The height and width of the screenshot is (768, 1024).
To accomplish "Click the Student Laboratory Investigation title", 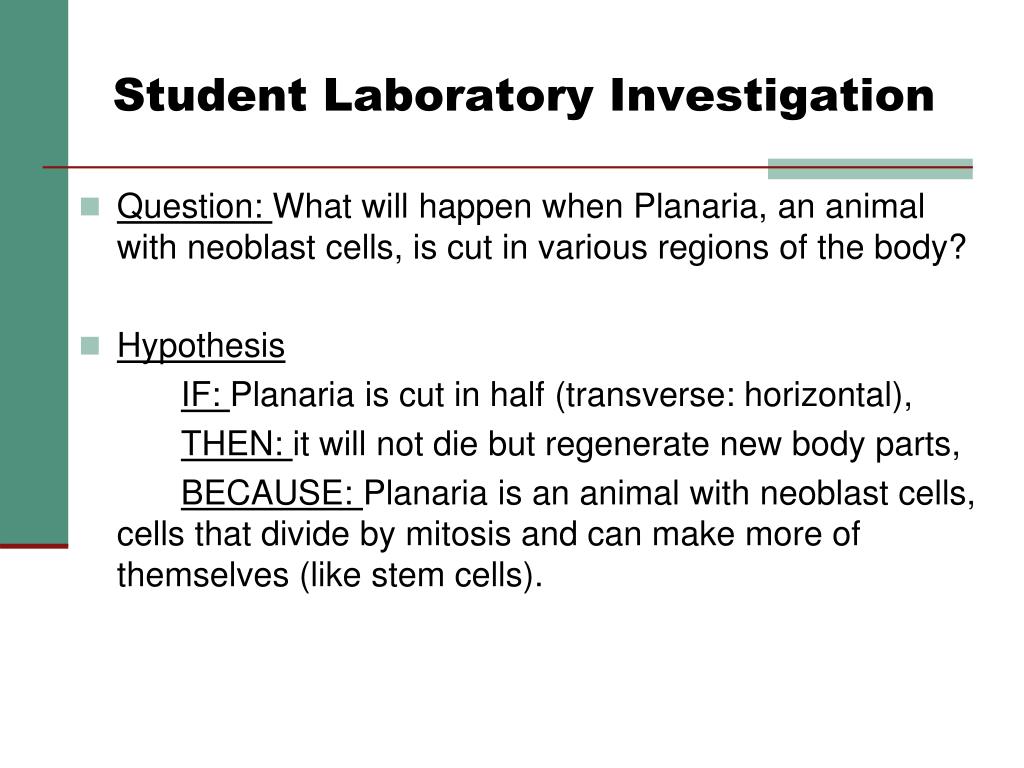I will pyautogui.click(x=524, y=97).
